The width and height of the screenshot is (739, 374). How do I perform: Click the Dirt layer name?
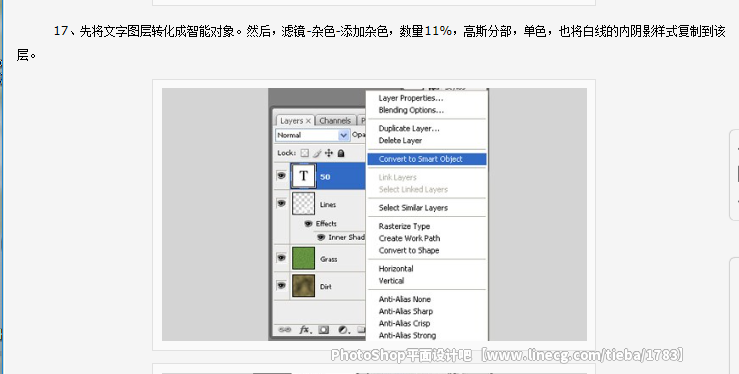(326, 286)
